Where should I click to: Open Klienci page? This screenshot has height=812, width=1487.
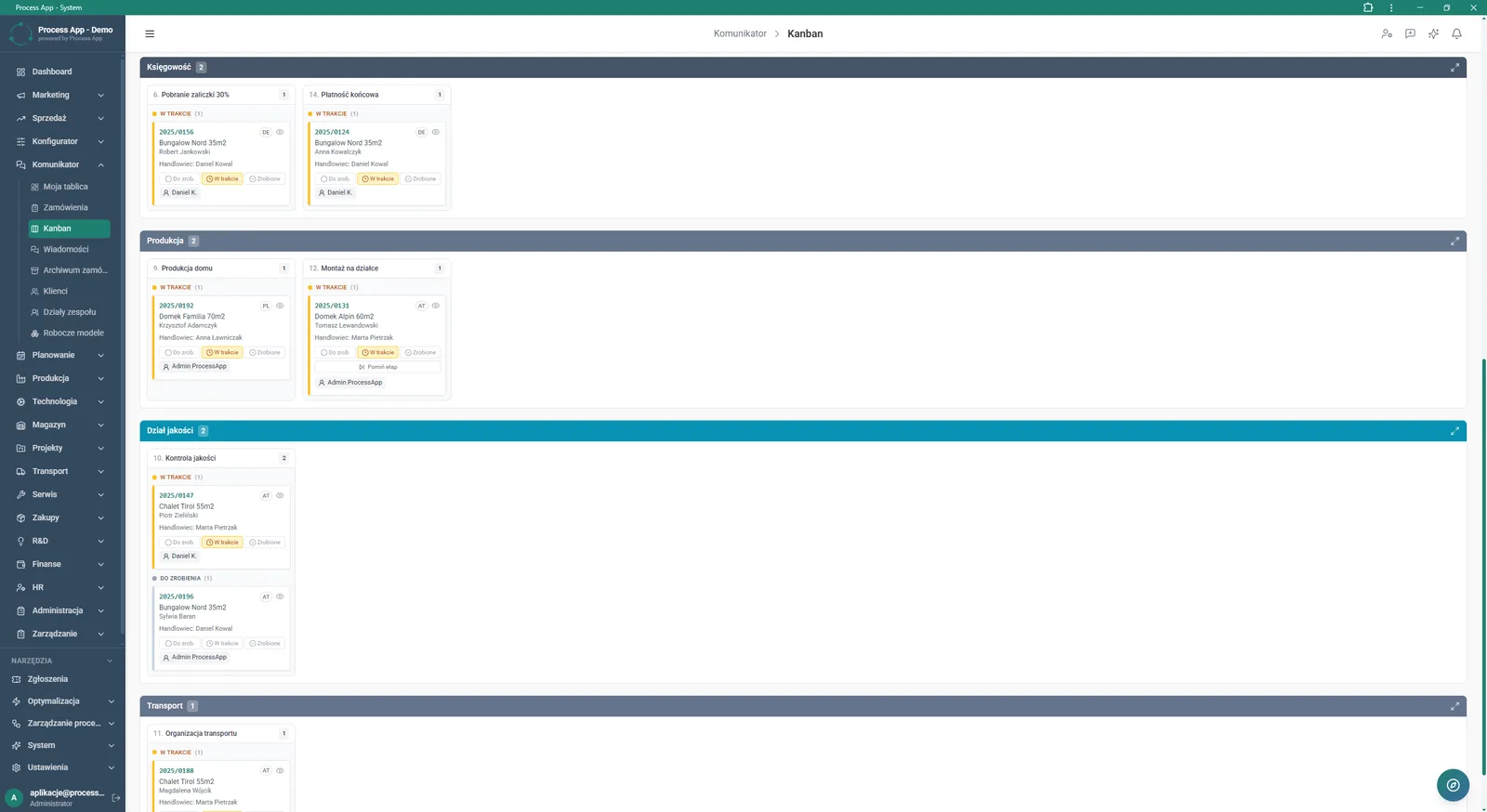pos(68,291)
